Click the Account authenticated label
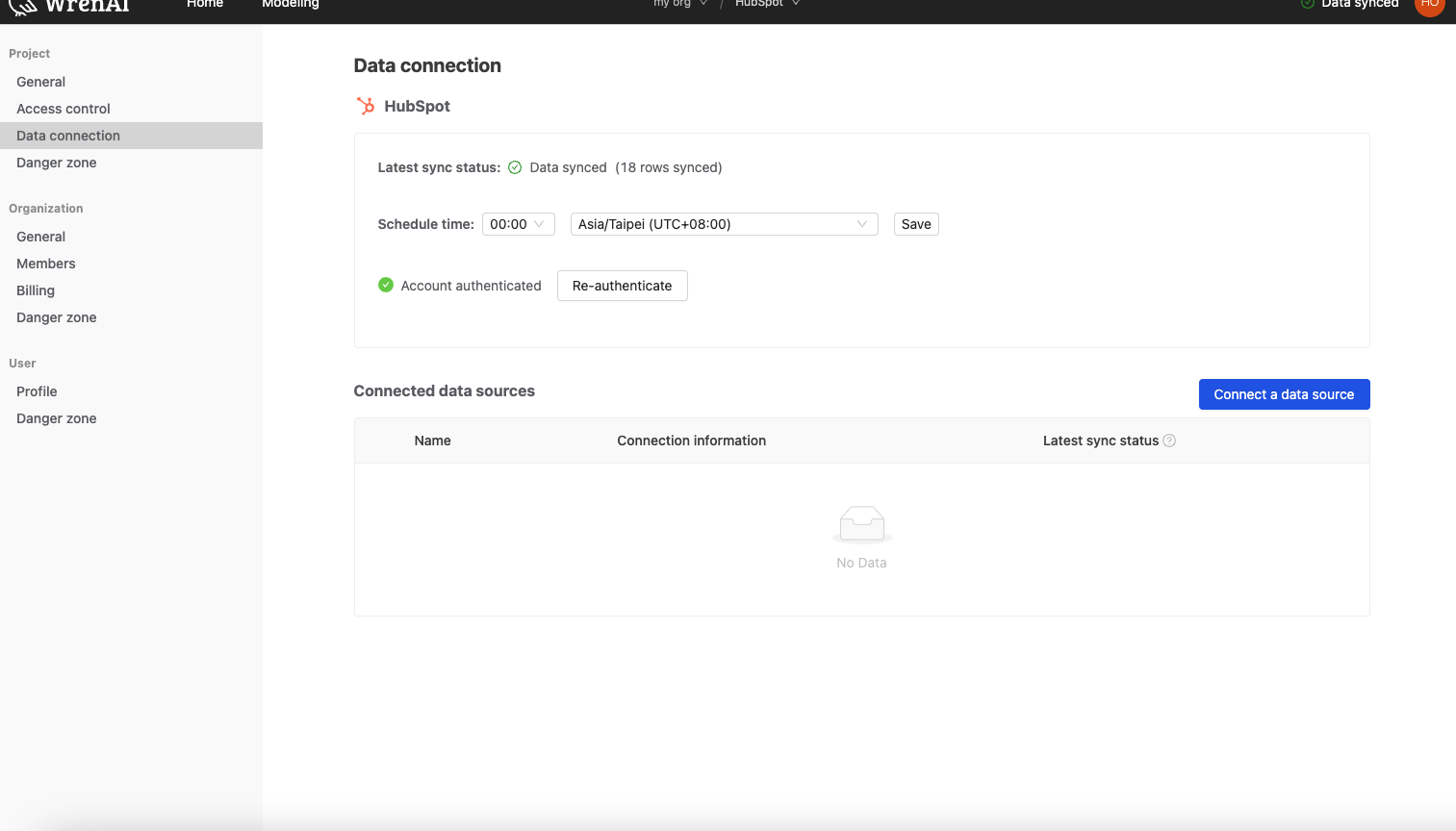The width and height of the screenshot is (1456, 831). click(472, 286)
